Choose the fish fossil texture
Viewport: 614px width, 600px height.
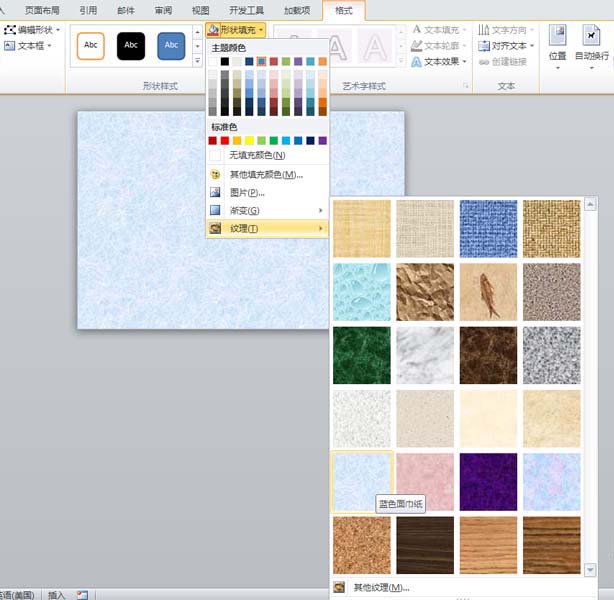[487, 292]
